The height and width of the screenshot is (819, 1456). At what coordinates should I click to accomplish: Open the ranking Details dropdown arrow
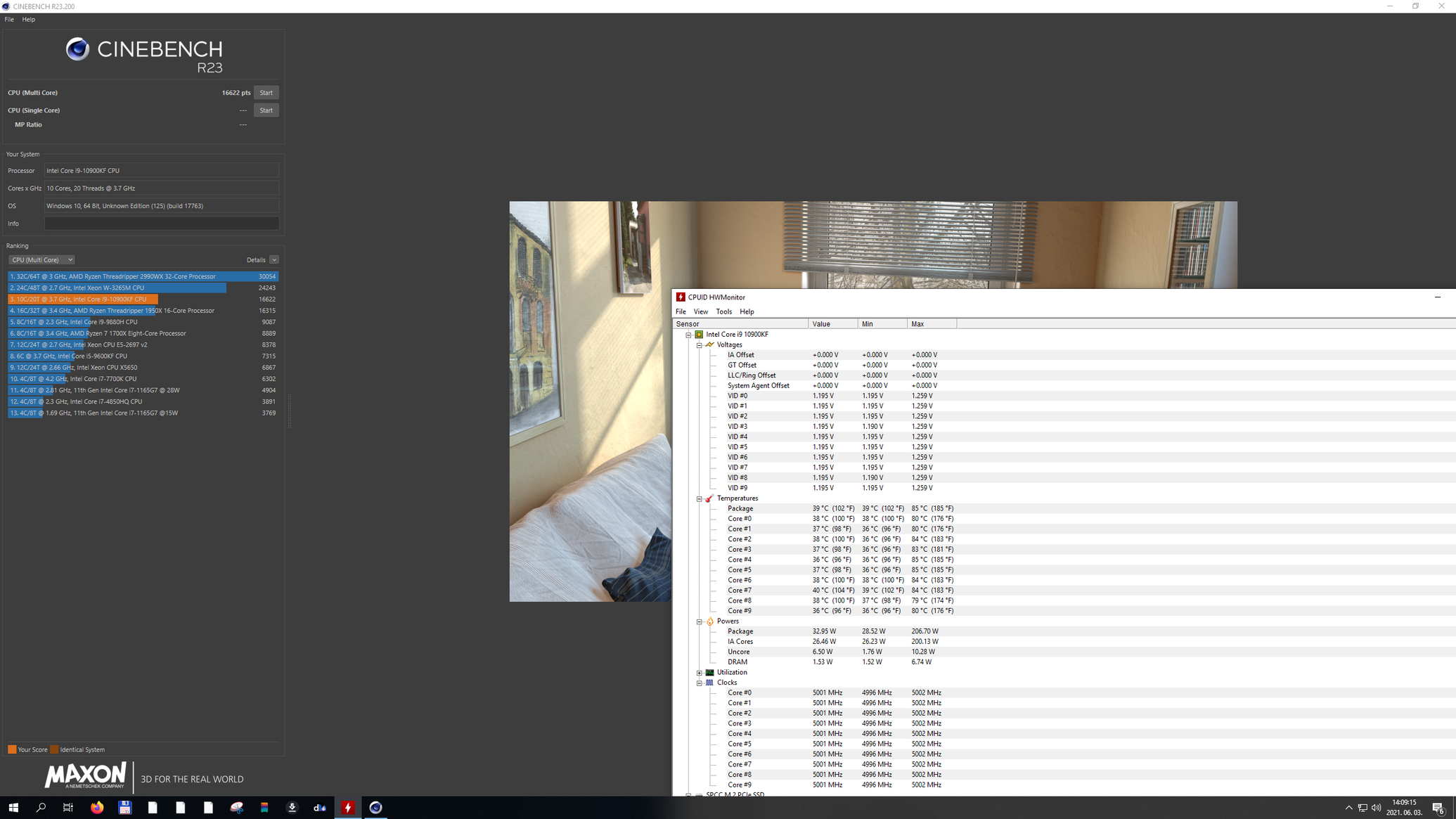tap(274, 260)
